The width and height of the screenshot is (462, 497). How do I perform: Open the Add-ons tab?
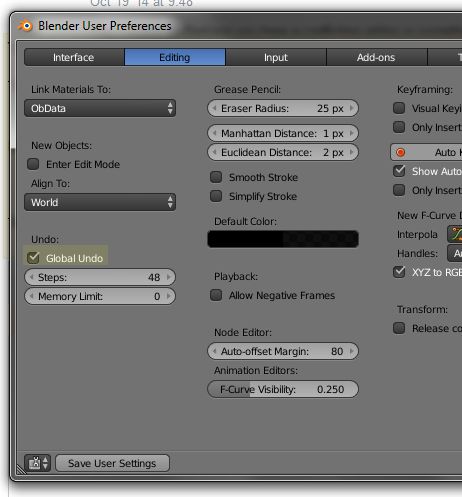[x=377, y=57]
